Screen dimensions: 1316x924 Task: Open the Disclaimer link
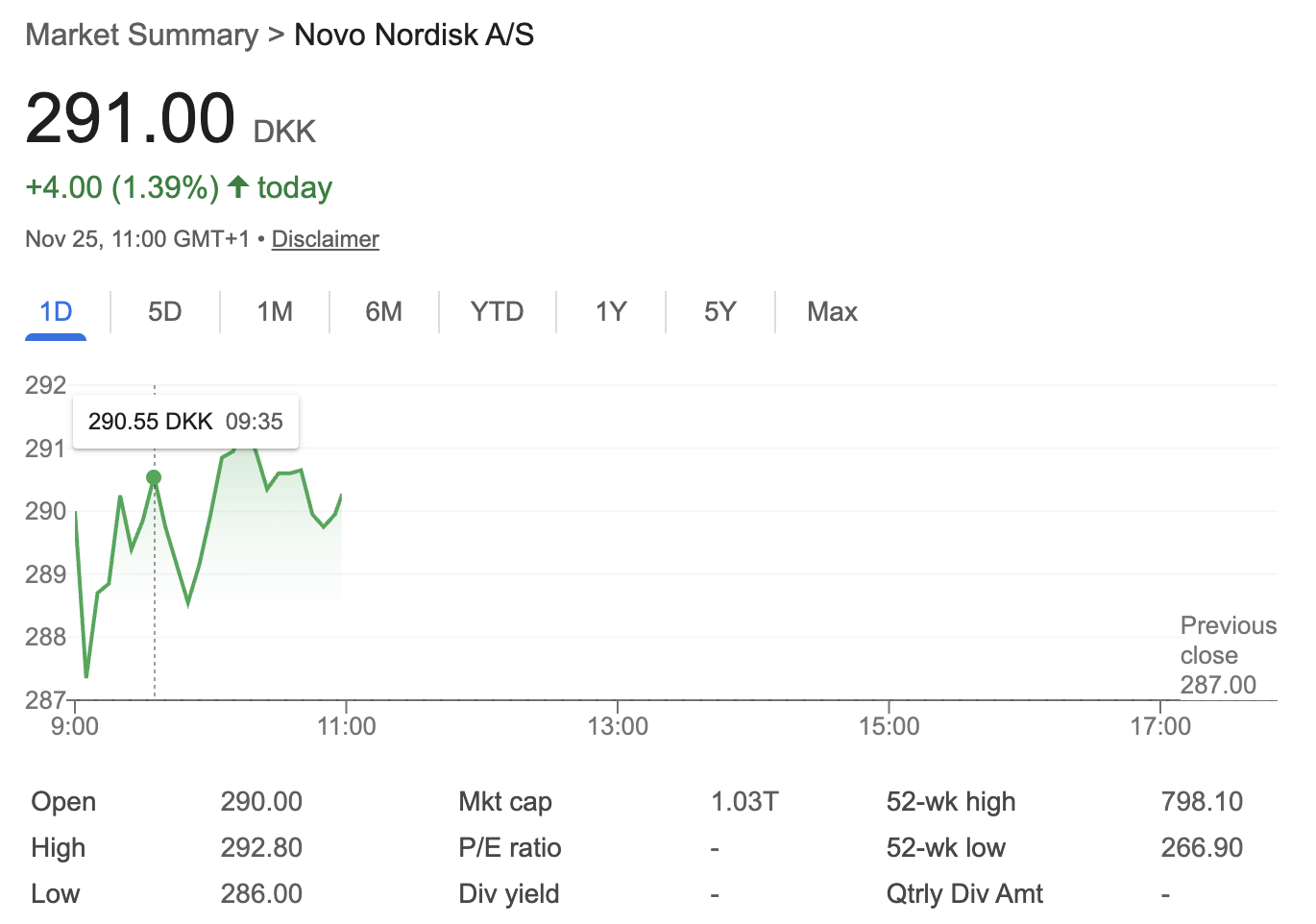point(325,238)
